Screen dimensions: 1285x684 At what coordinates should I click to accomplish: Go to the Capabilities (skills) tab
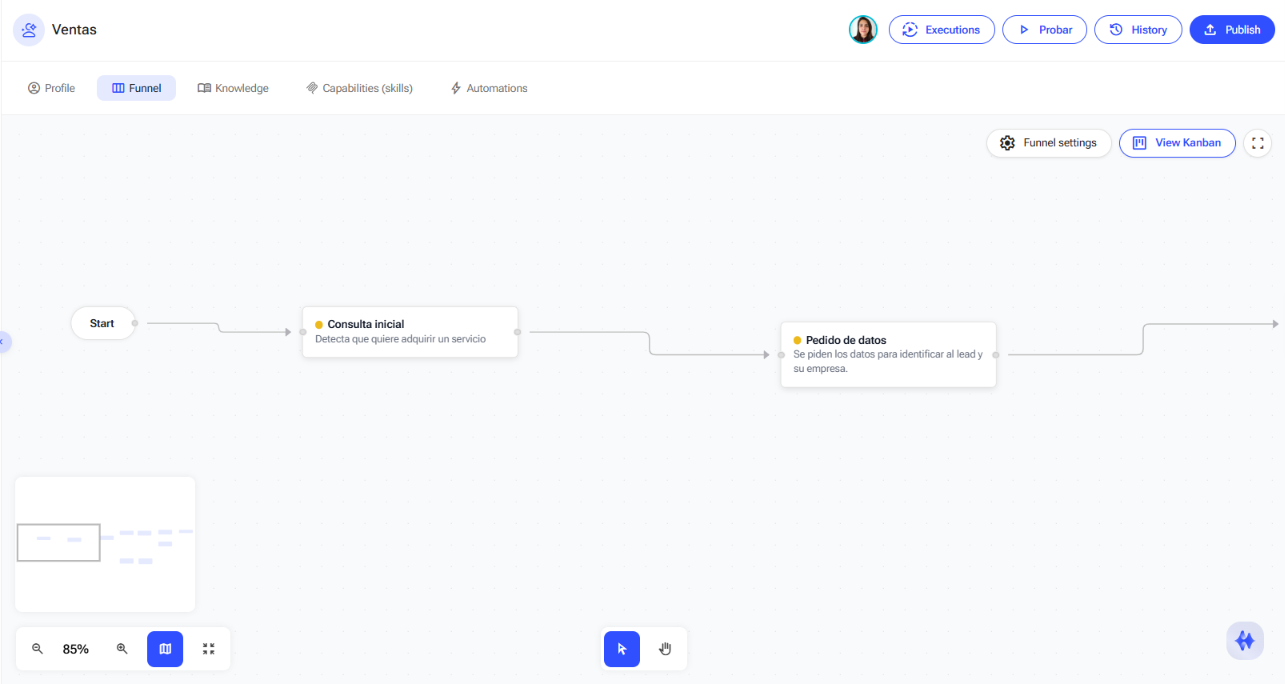coord(359,88)
